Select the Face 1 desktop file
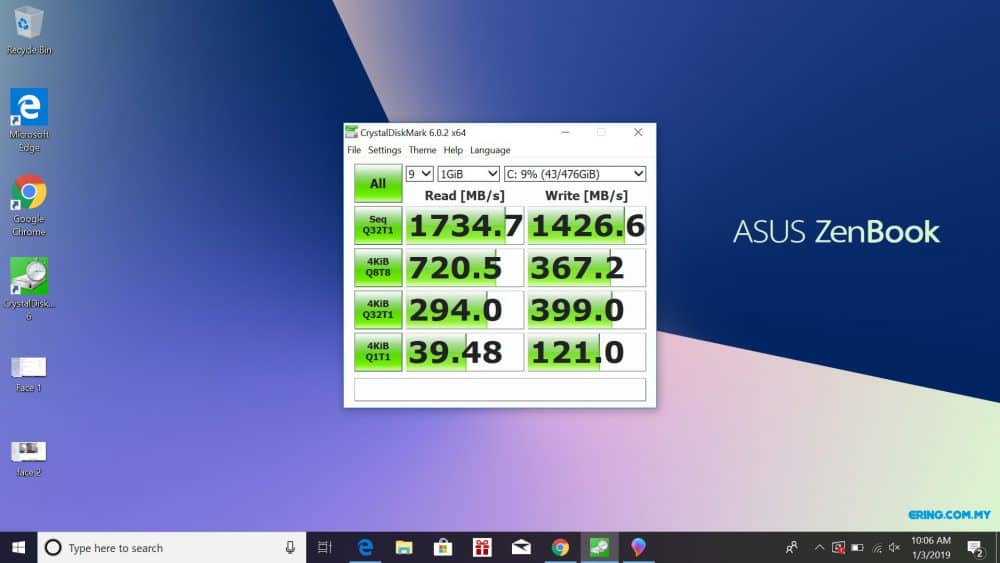 click(29, 374)
